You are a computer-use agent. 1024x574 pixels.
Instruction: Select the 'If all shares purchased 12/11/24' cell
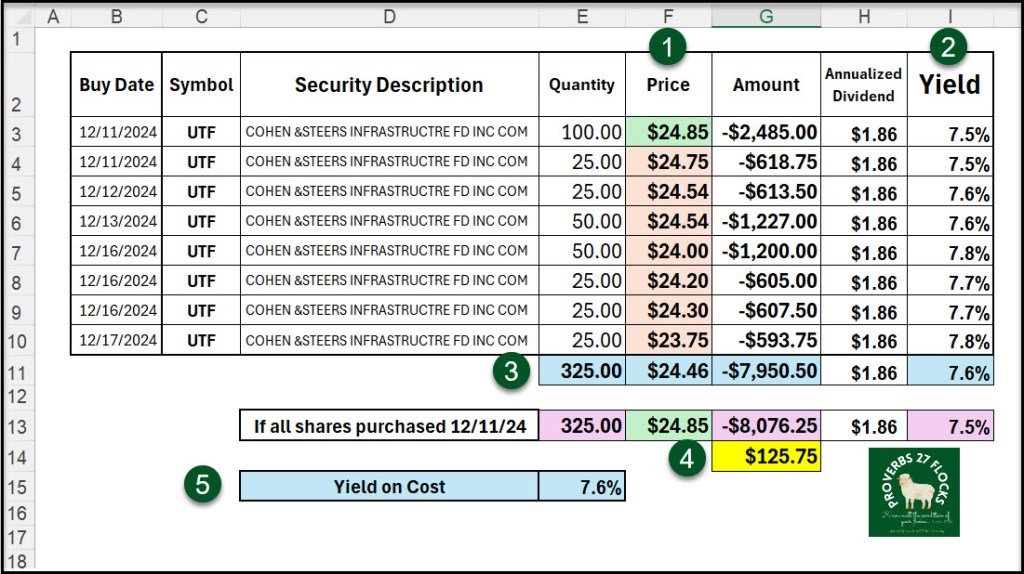[389, 427]
